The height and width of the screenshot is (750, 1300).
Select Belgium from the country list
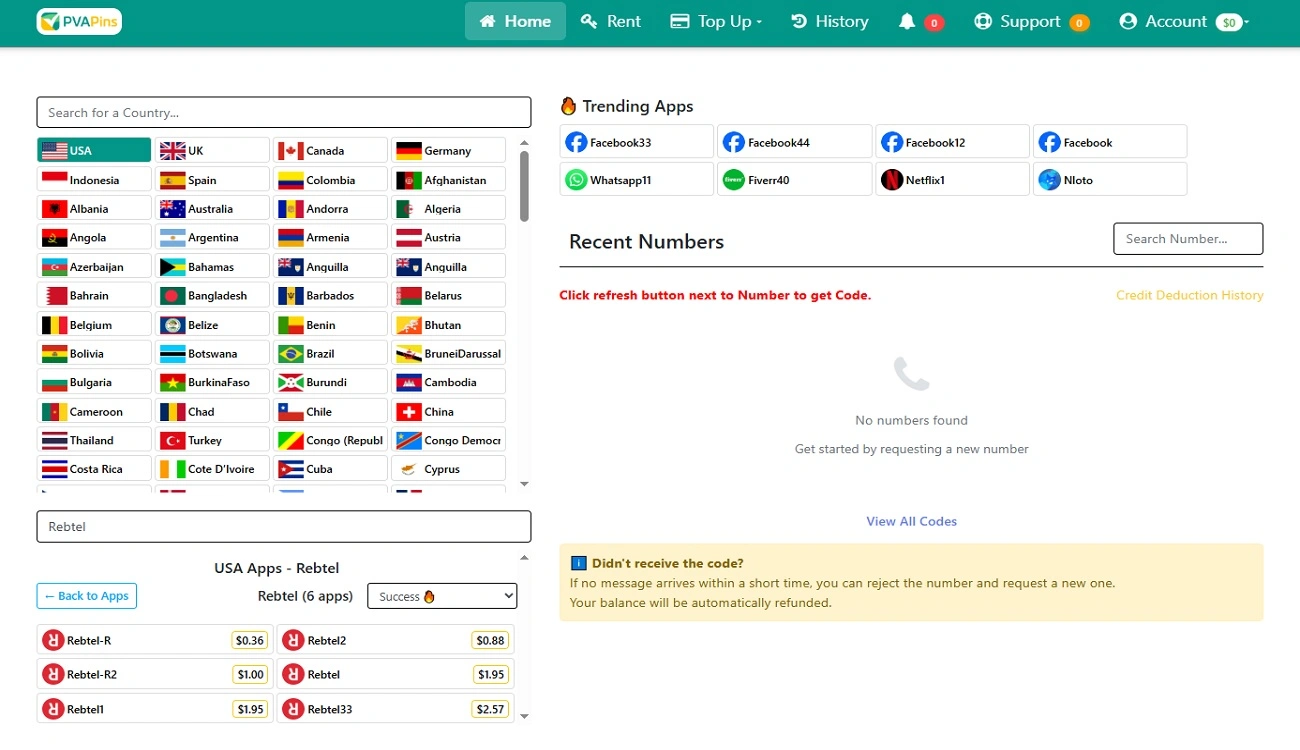(94, 324)
